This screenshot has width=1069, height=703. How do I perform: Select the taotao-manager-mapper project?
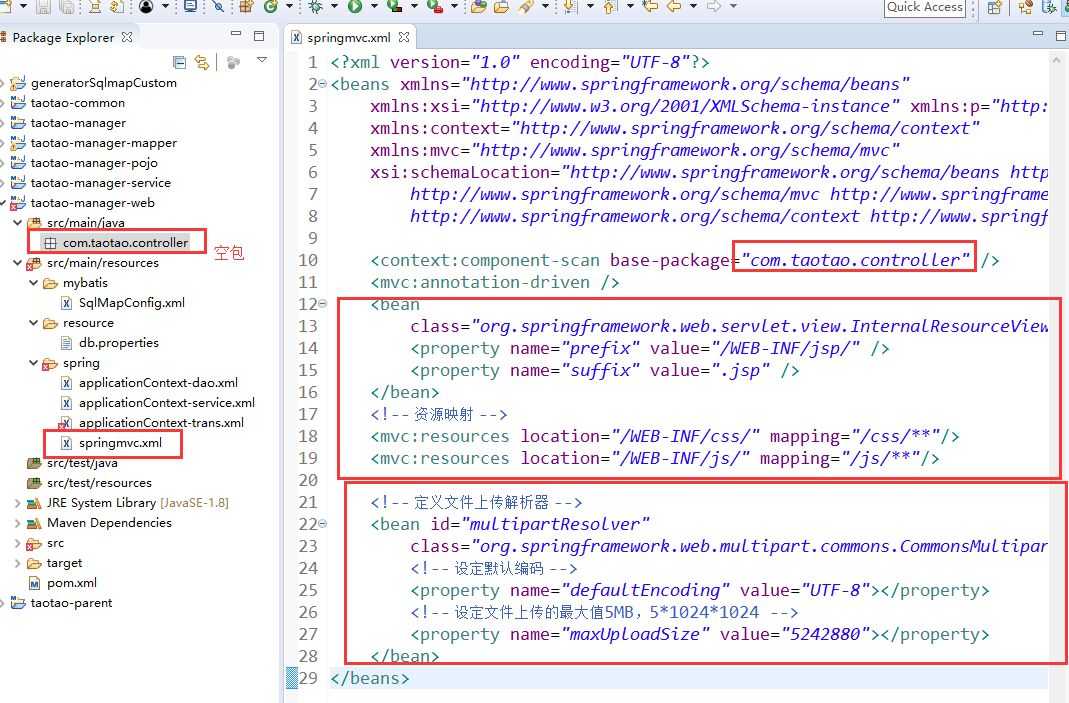[x=104, y=143]
